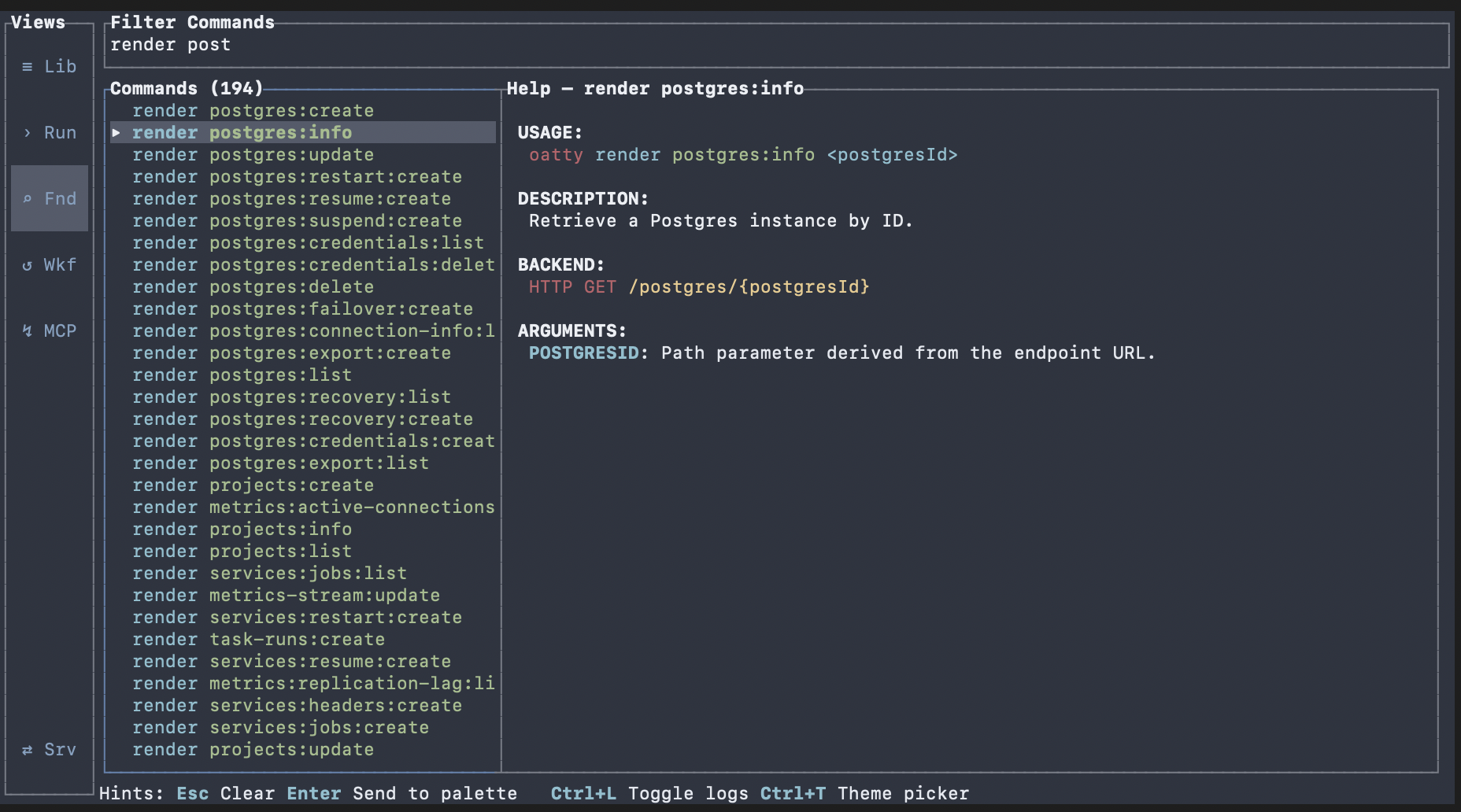
Task: Open the theme picker via Ctrl+T hint
Action: tap(793, 793)
